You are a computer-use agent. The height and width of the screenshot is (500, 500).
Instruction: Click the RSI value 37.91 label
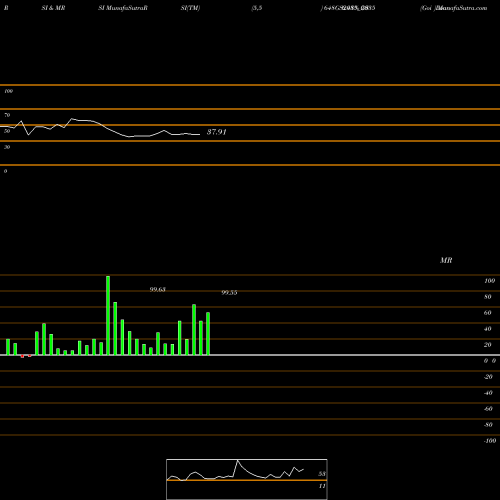point(217,132)
